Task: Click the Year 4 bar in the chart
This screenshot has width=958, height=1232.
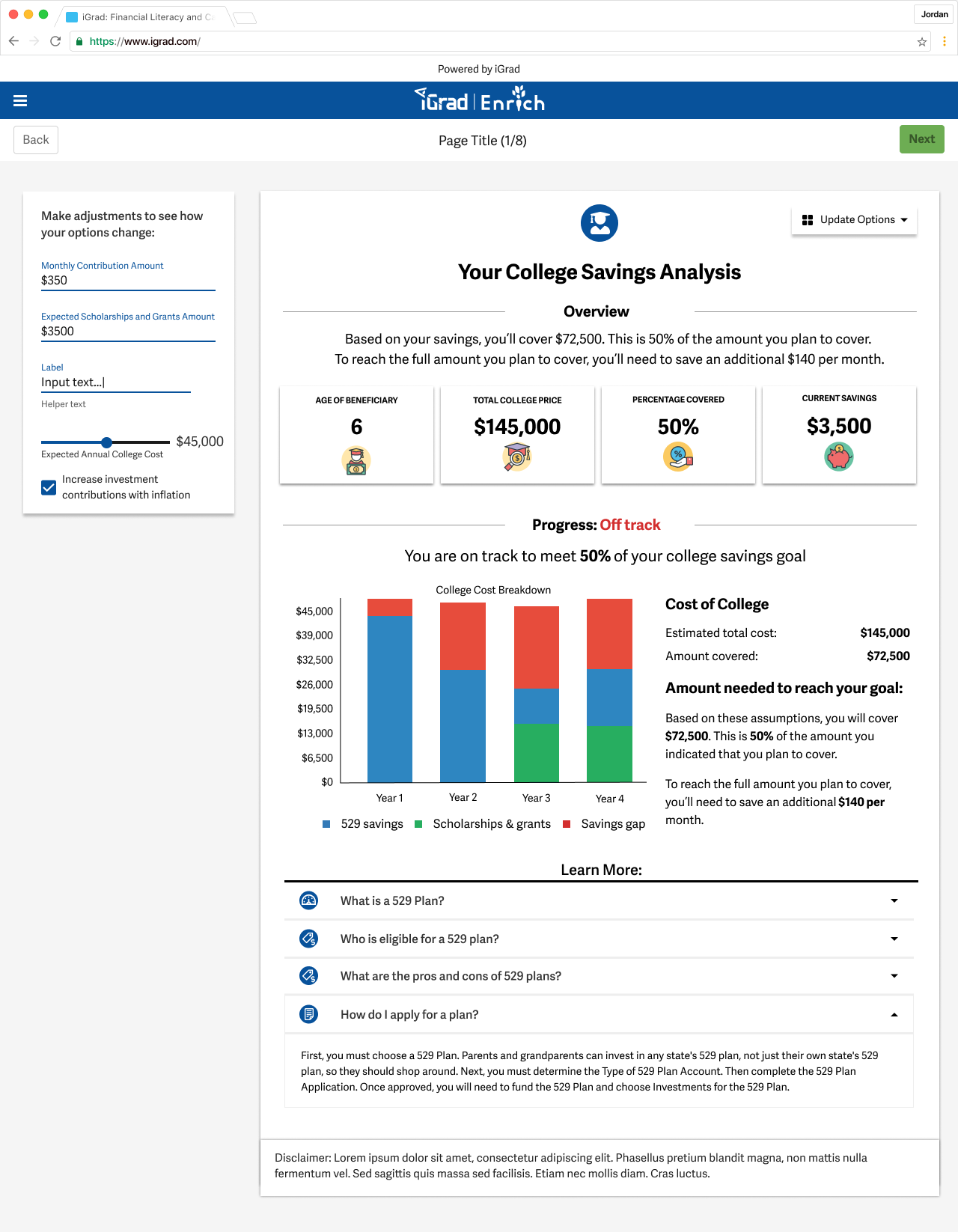Action: pyautogui.click(x=609, y=691)
